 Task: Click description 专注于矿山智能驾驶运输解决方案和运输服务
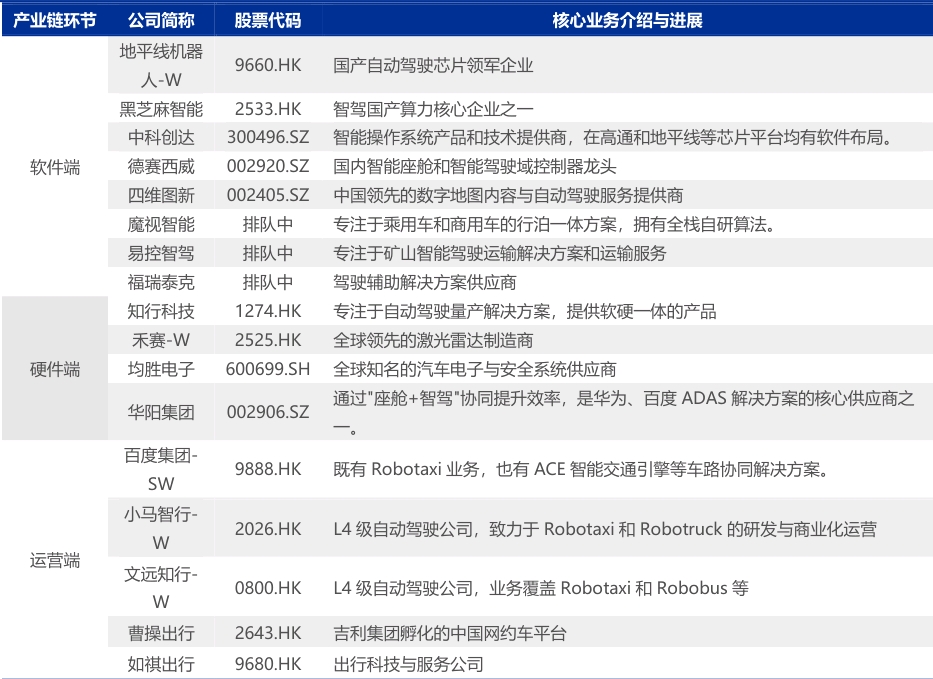point(500,254)
